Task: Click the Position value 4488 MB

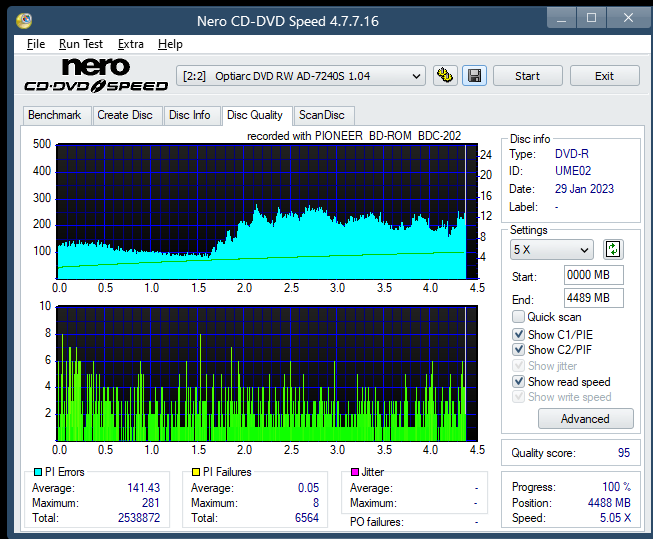Action: (609, 503)
